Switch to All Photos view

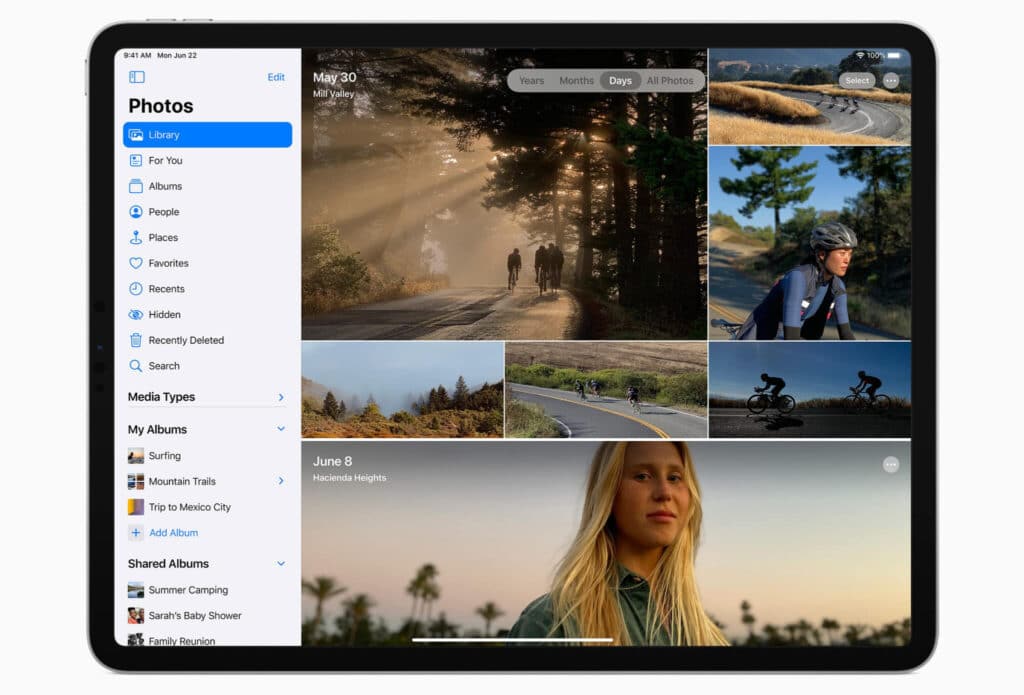[x=670, y=81]
